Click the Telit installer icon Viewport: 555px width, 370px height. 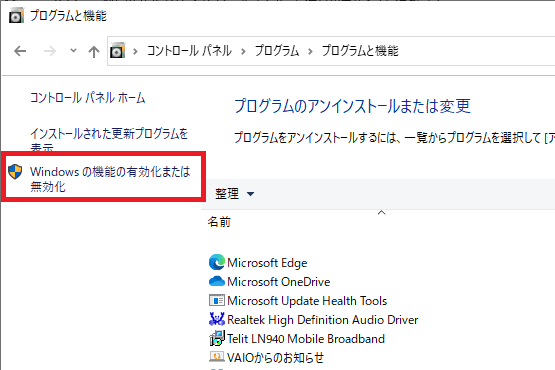pyautogui.click(x=217, y=338)
